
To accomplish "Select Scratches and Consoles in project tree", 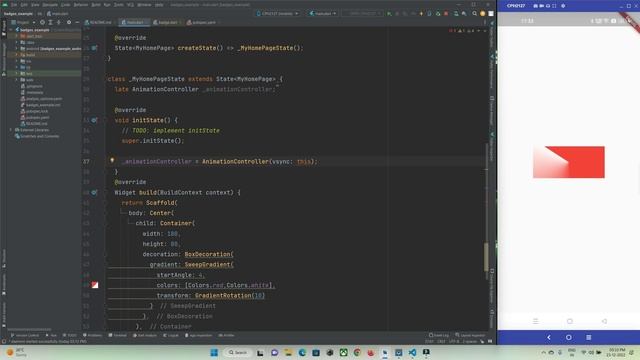I will point(37,136).
